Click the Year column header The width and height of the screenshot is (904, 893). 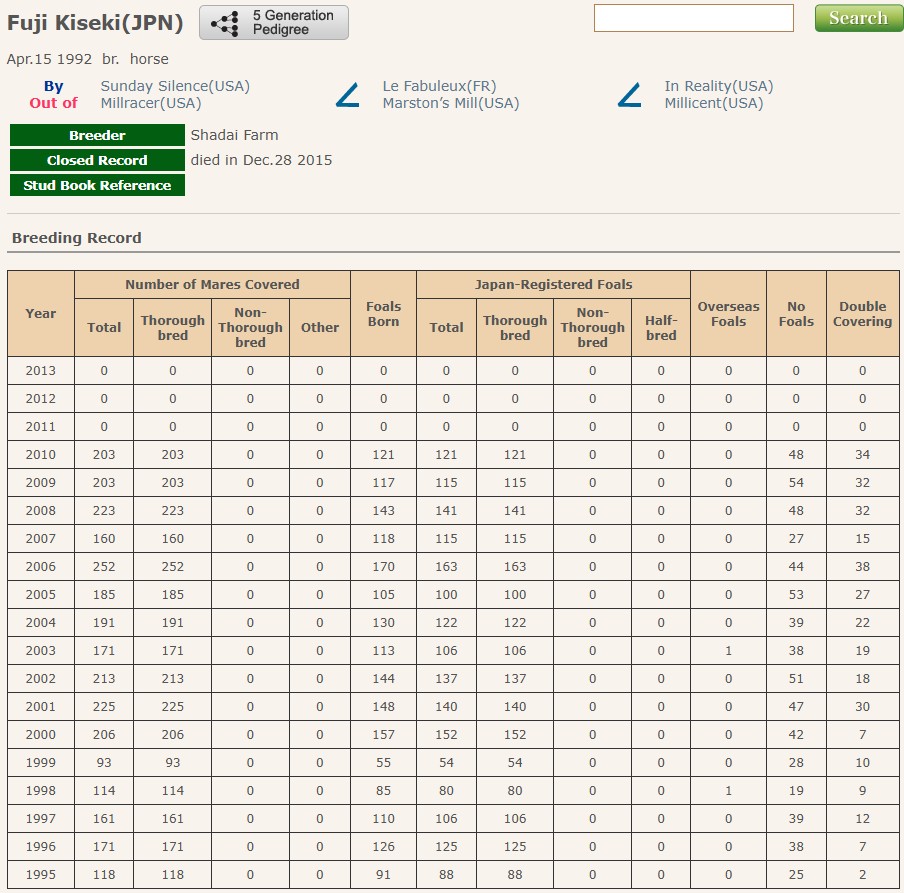[41, 313]
